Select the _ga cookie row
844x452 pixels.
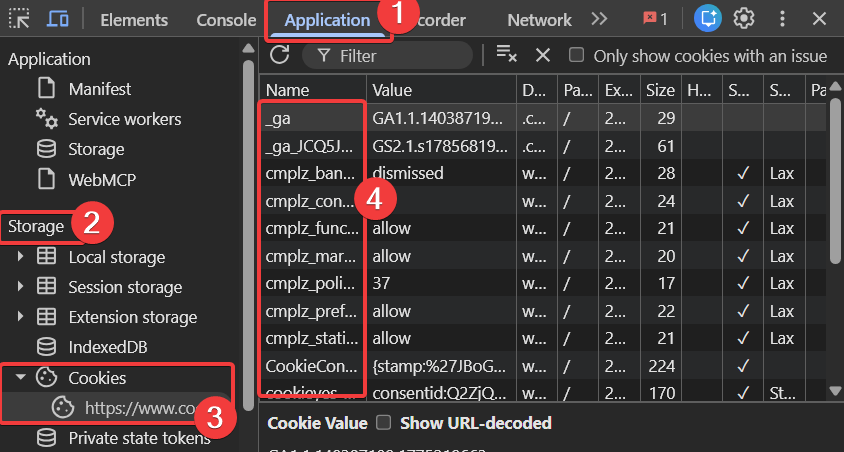tap(544, 118)
